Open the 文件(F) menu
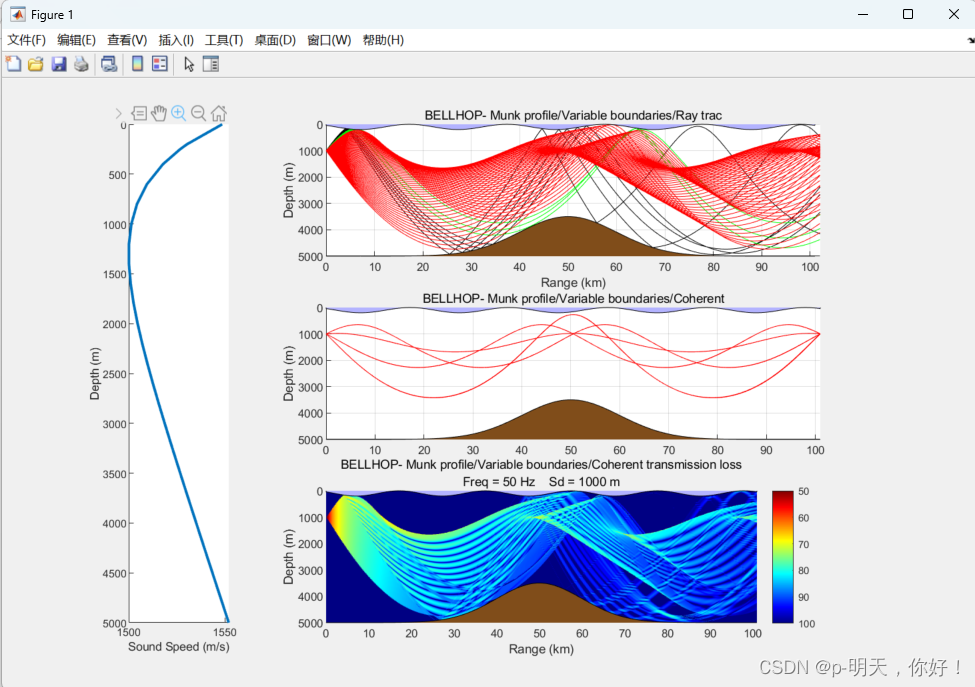Viewport: 975px width, 687px height. [x=26, y=40]
